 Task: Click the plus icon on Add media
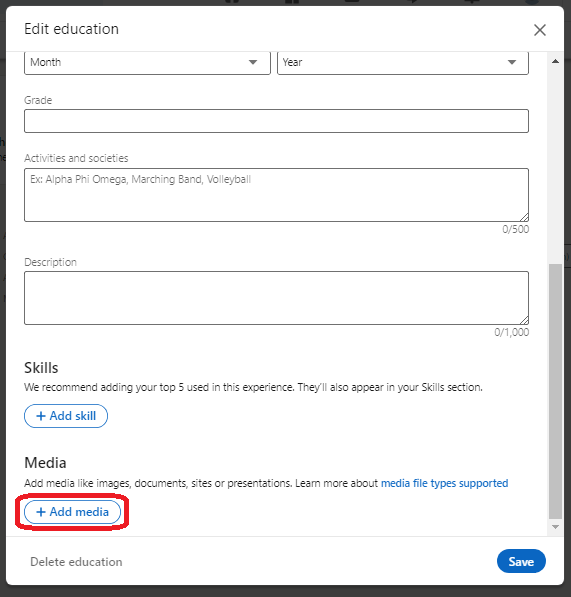[x=41, y=512]
